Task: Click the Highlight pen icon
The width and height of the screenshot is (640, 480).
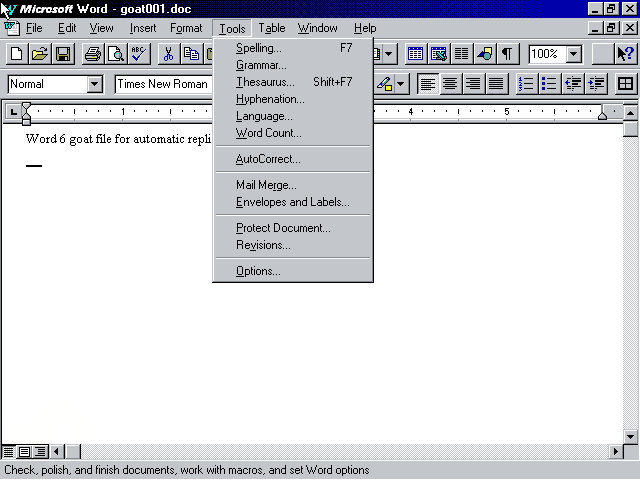Action: pyautogui.click(x=384, y=84)
